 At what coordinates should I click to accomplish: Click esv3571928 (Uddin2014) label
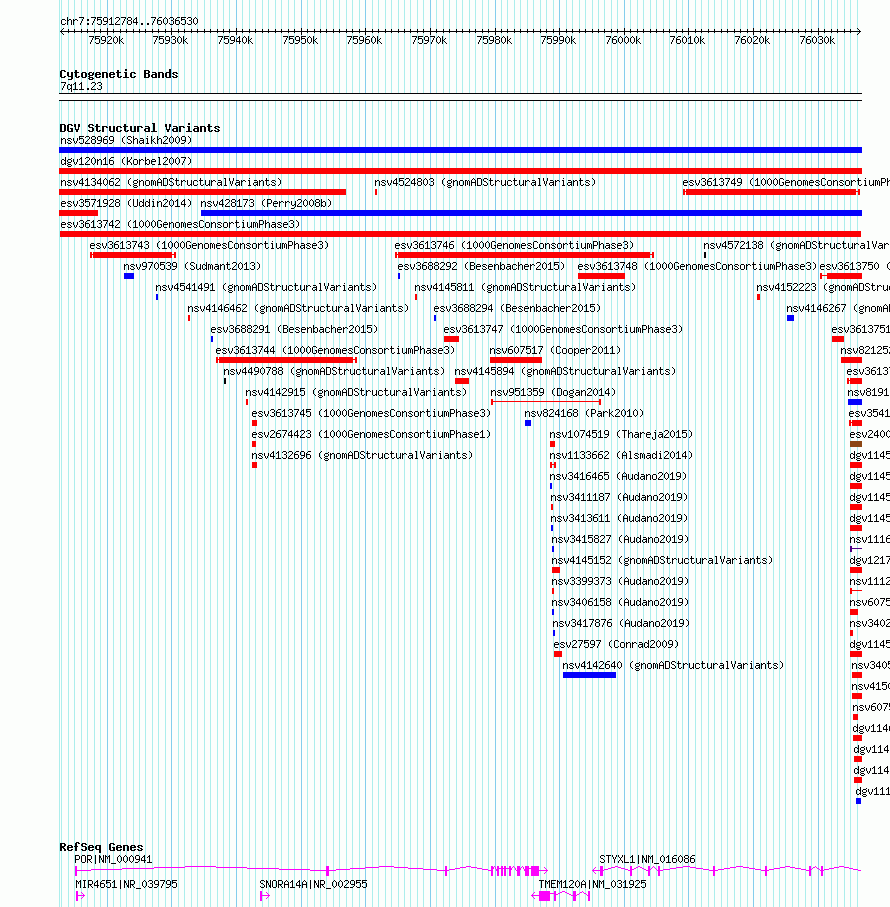point(126,203)
